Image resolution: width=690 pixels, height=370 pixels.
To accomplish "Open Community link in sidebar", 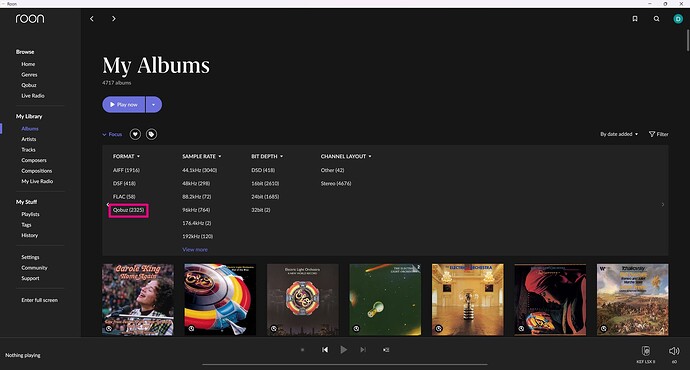I will click(x=34, y=268).
